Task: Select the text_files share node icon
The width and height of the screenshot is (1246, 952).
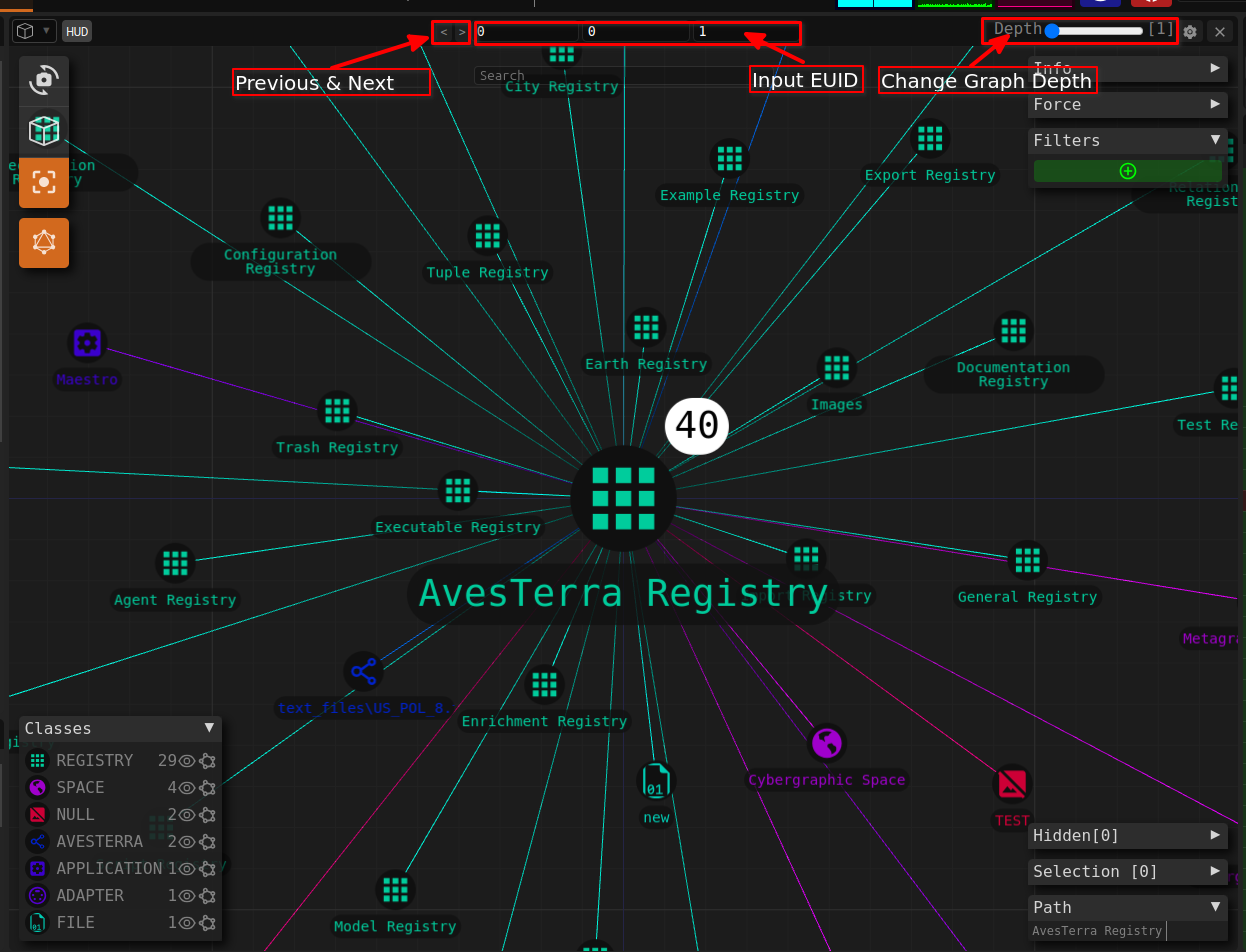Action: pos(364,671)
